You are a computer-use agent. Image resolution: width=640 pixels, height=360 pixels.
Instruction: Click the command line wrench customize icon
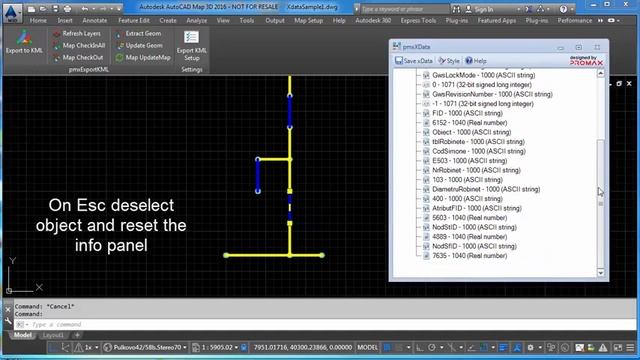(x=8, y=322)
